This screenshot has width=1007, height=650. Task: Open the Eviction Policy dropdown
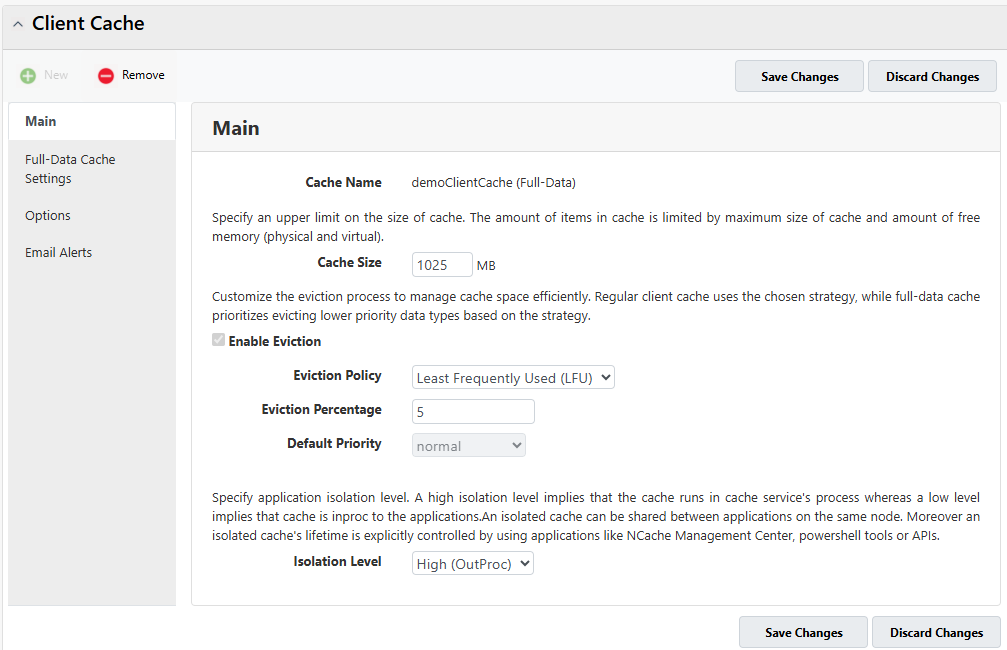click(513, 378)
